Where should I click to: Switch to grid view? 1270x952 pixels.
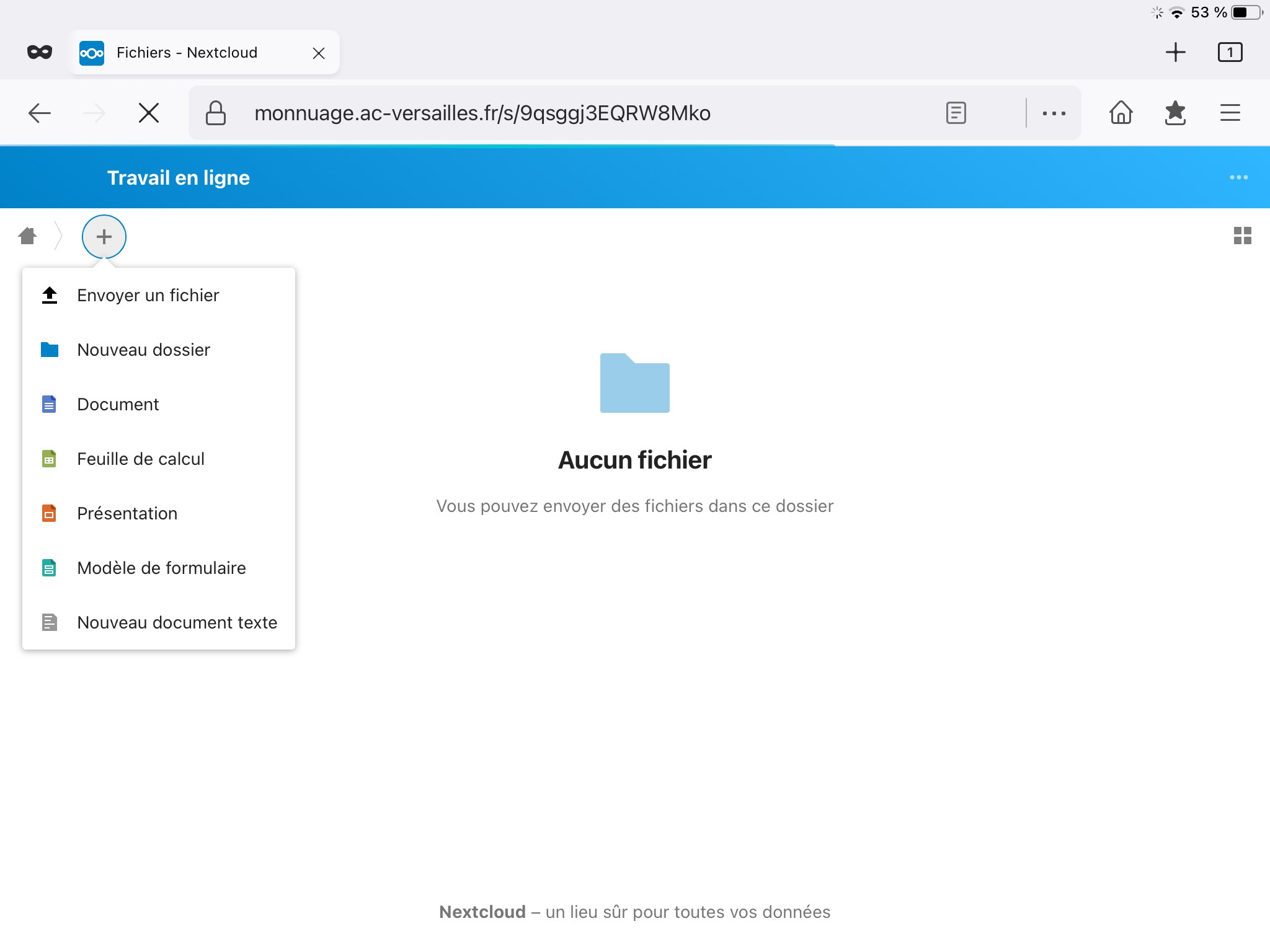(x=1242, y=236)
